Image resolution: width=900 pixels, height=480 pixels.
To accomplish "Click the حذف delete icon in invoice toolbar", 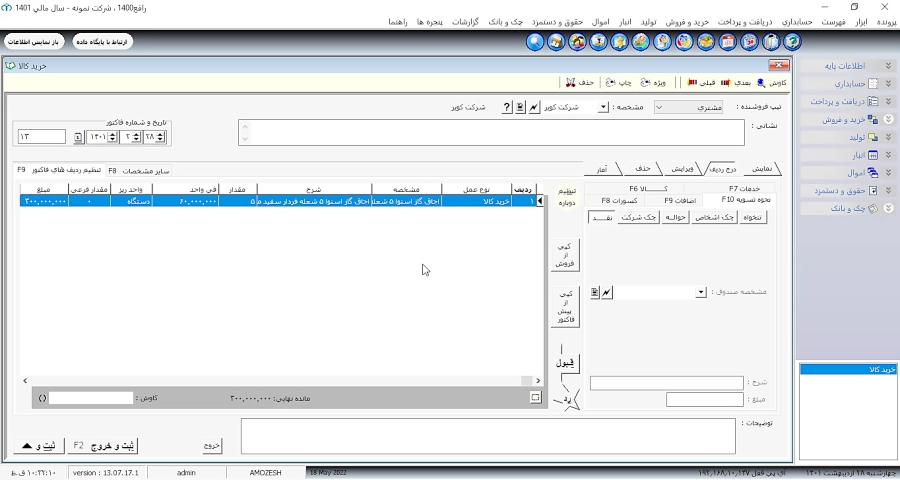I will tap(571, 83).
